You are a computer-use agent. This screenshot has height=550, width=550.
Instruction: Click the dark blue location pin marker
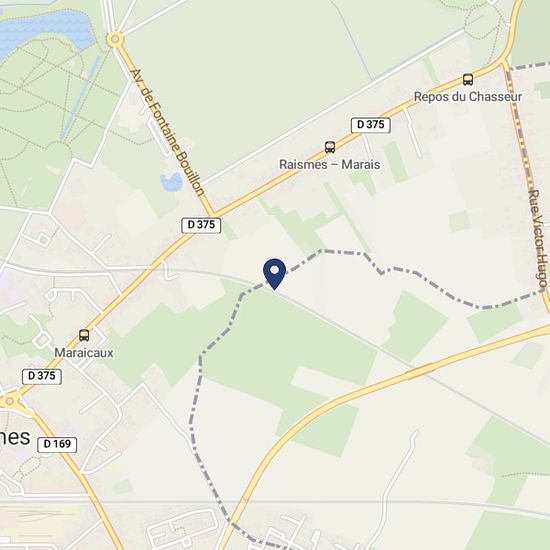[274, 274]
